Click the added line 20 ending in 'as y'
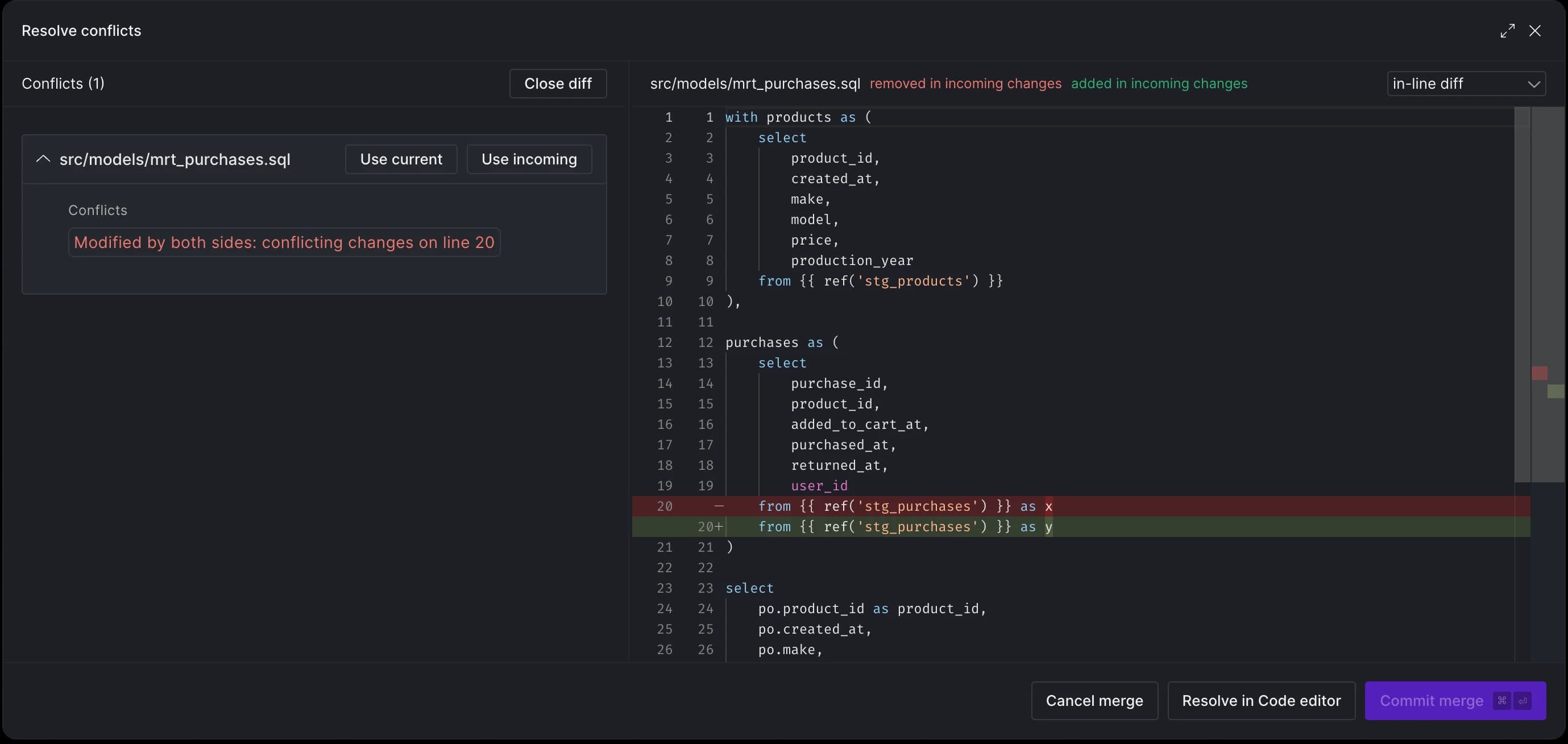This screenshot has height=744, width=1568. [1080, 527]
